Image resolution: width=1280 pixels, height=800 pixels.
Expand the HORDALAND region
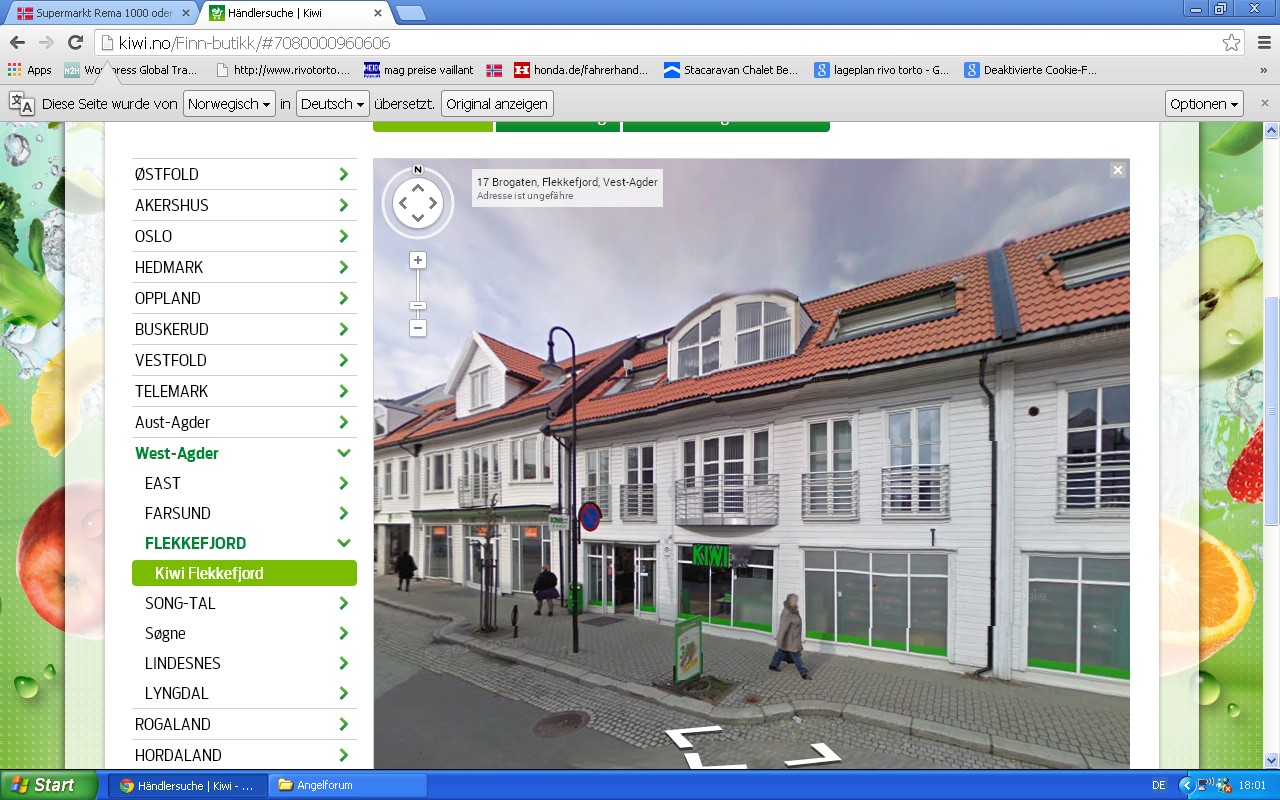pyautogui.click(x=244, y=755)
